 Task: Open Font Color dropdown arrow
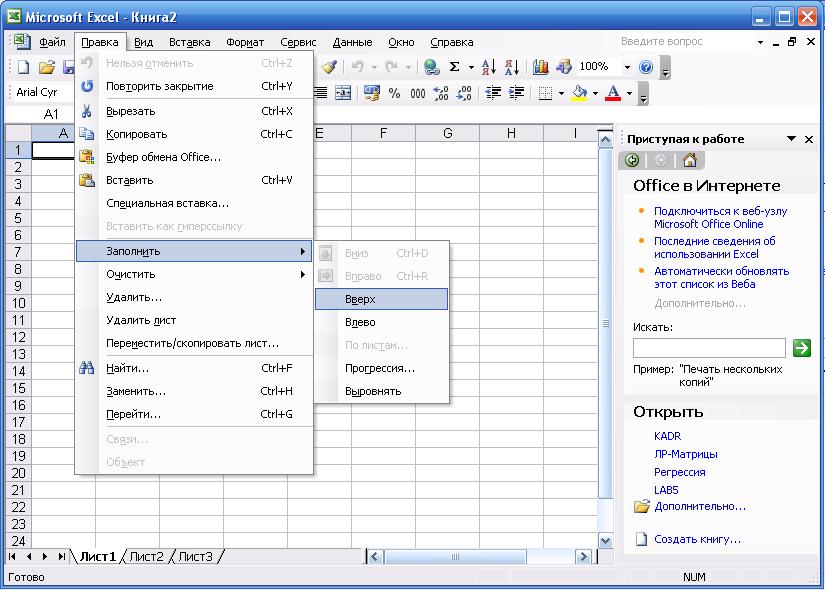[x=629, y=94]
